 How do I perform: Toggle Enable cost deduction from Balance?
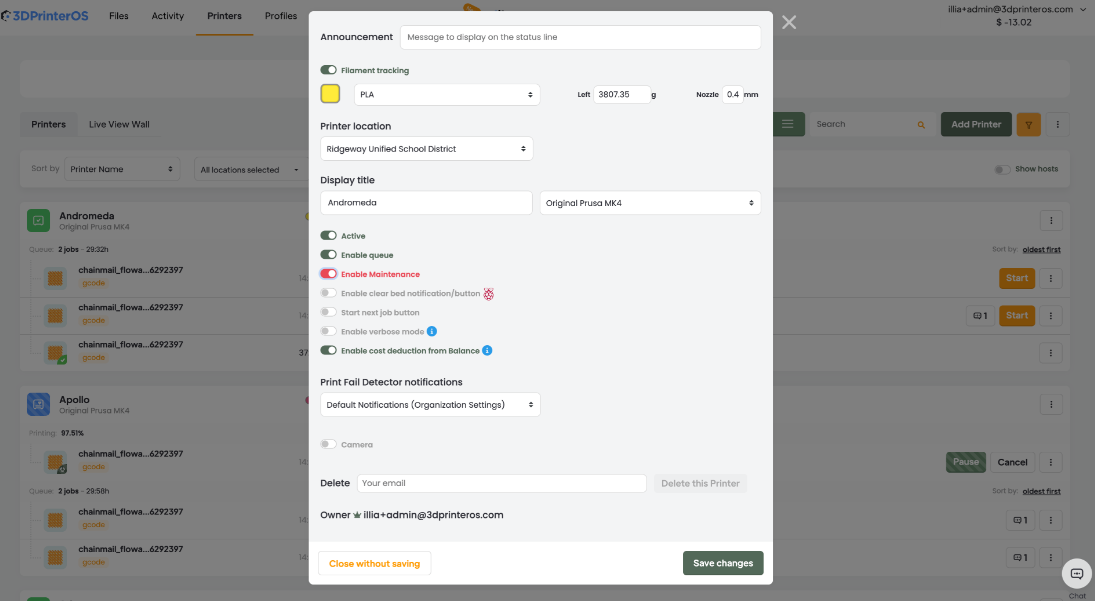328,350
